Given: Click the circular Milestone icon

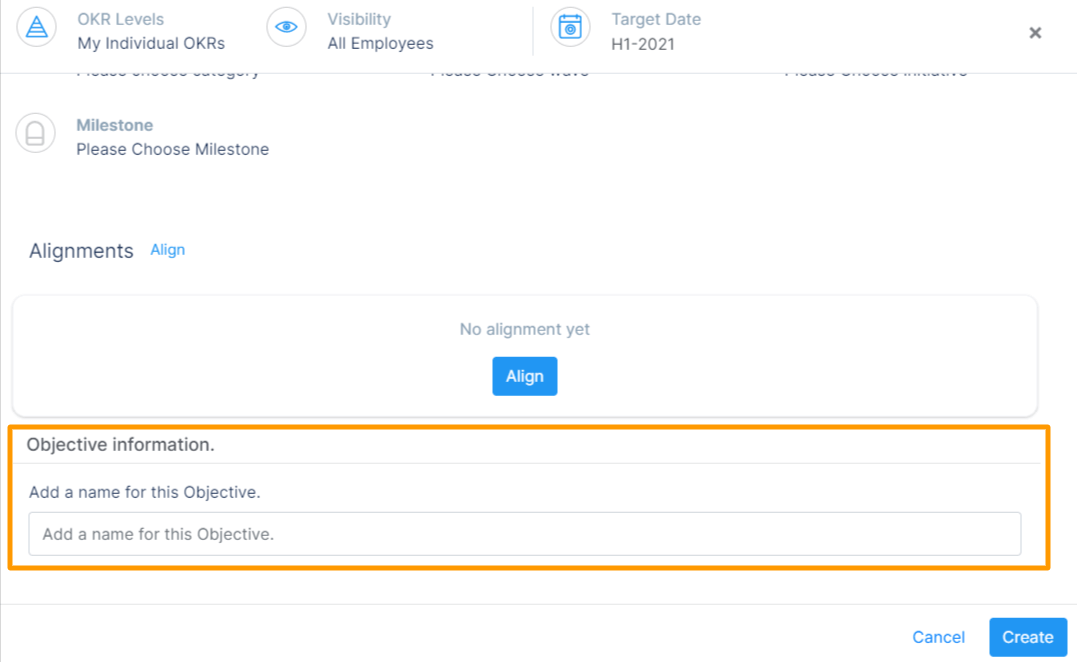Looking at the screenshot, I should pyautogui.click(x=36, y=131).
